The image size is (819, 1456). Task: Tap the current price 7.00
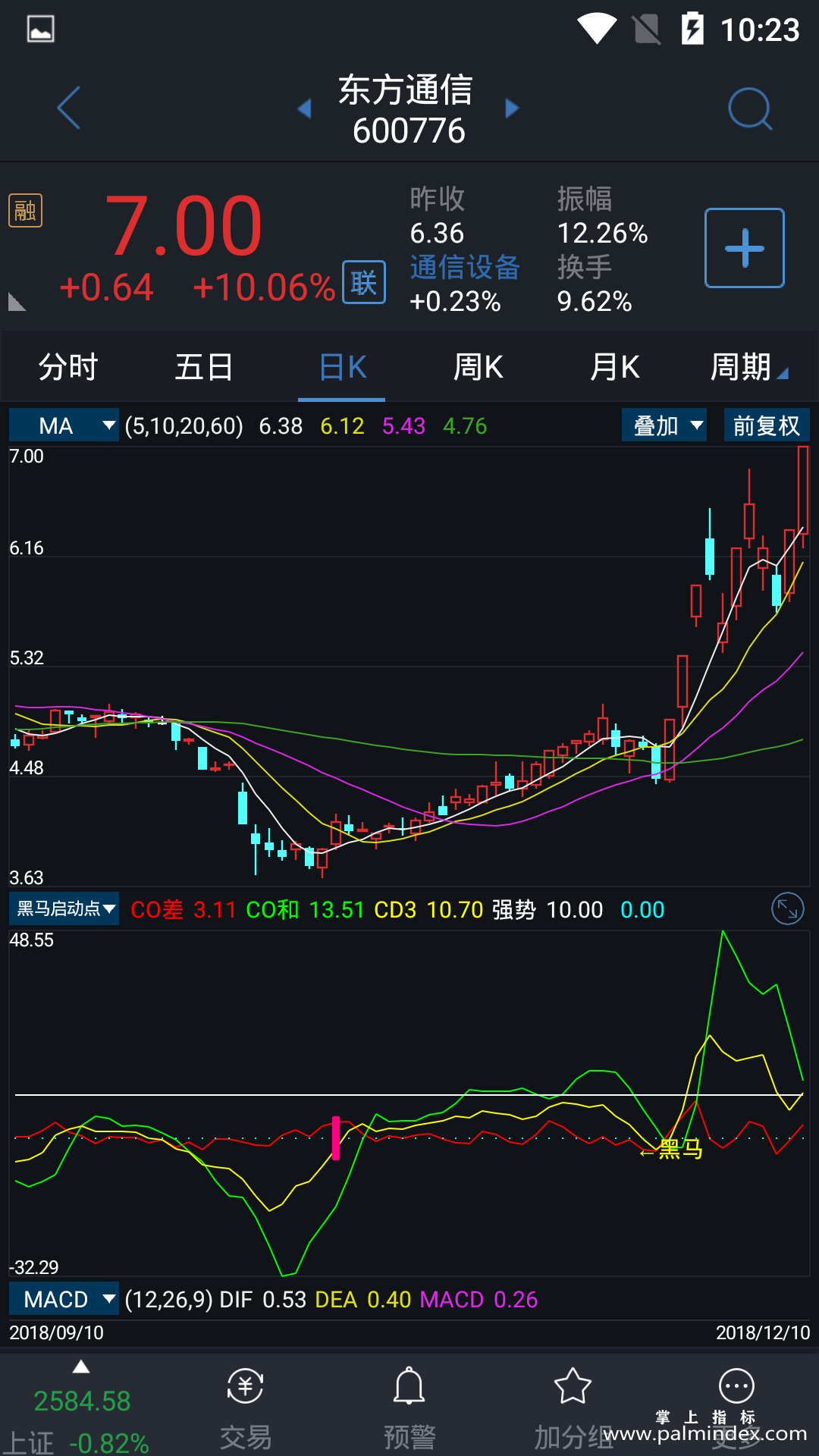tap(184, 226)
